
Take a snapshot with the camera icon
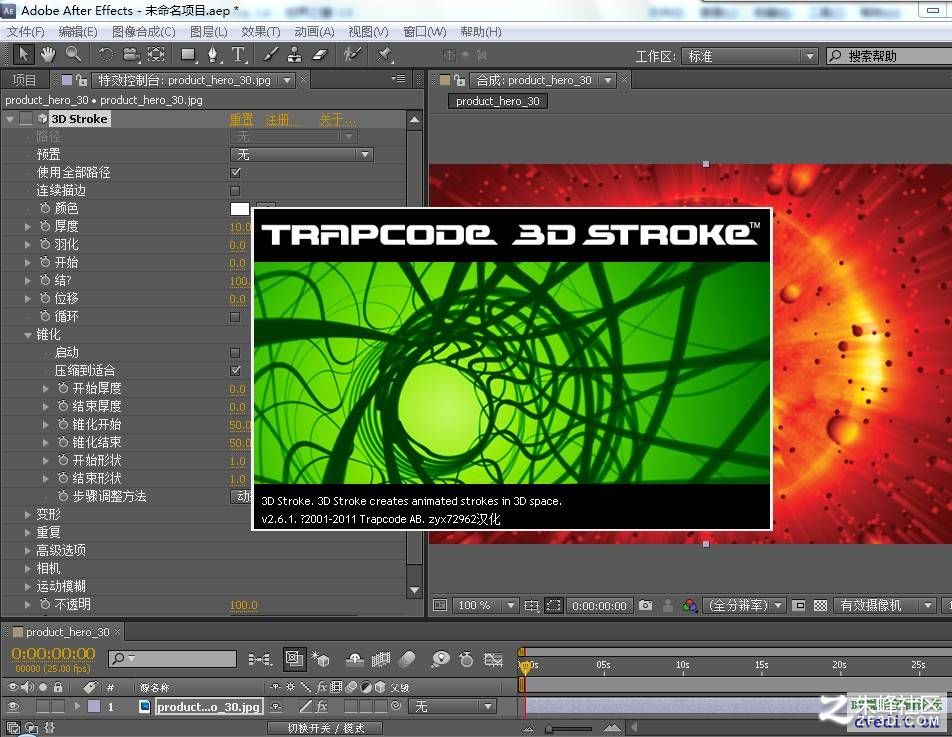(645, 605)
